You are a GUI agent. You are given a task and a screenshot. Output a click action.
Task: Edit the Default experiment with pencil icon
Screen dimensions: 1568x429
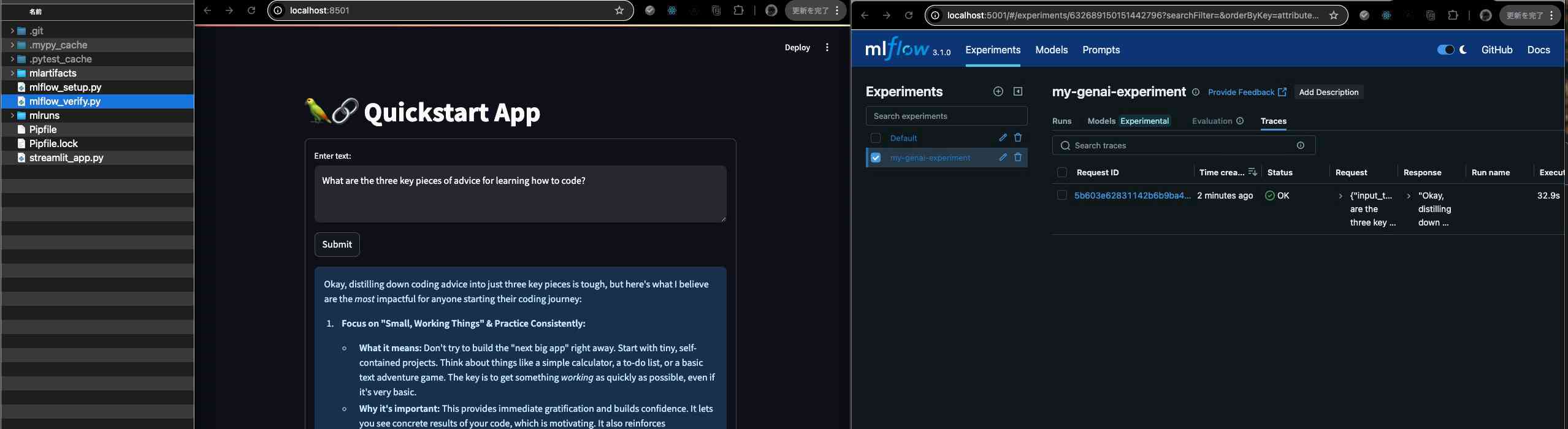click(x=1003, y=138)
